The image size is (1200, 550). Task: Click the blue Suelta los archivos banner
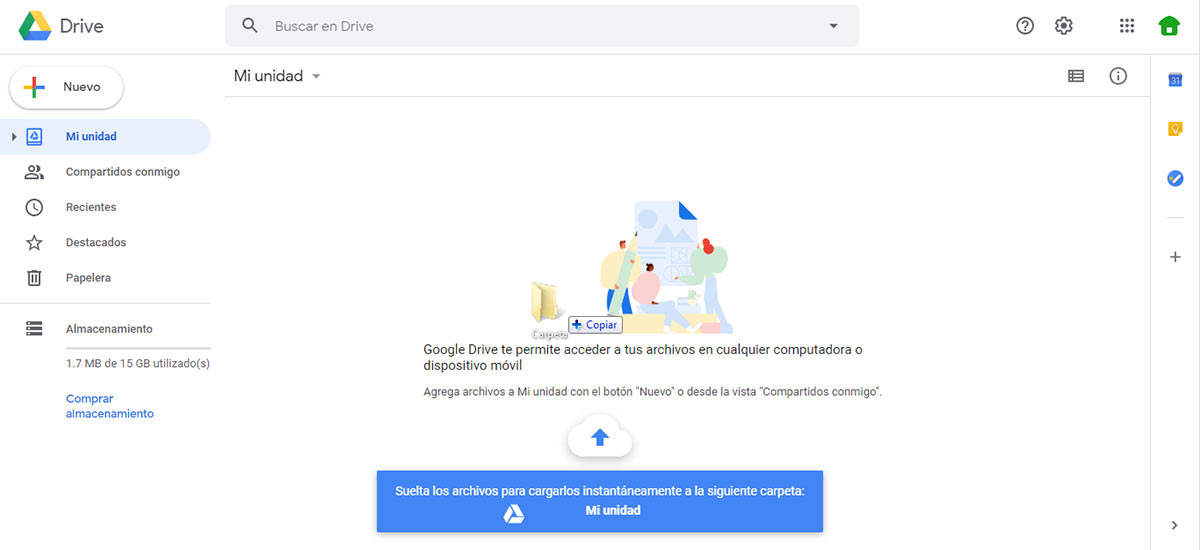pos(600,501)
